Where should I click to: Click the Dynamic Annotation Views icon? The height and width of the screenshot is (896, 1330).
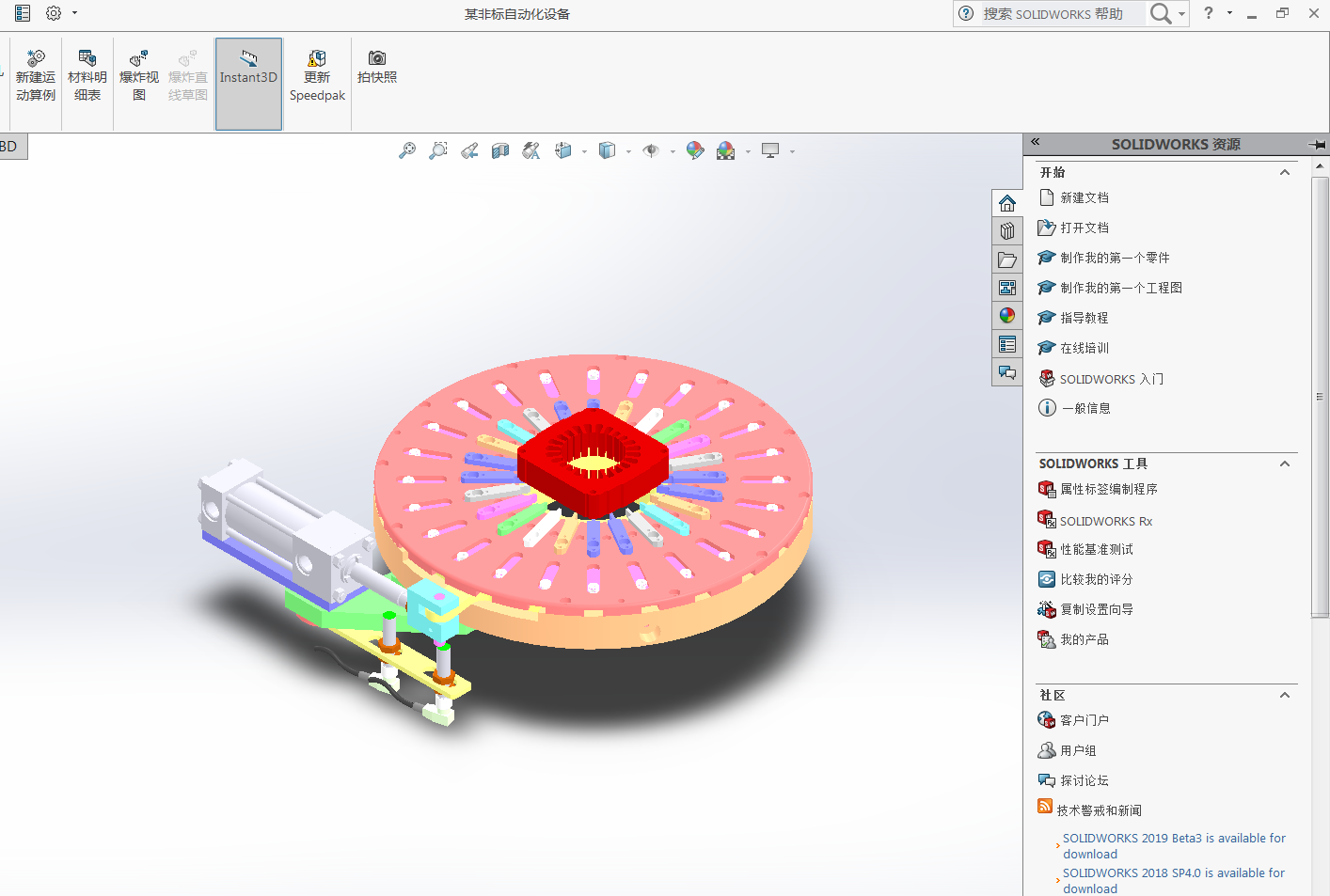tap(531, 150)
